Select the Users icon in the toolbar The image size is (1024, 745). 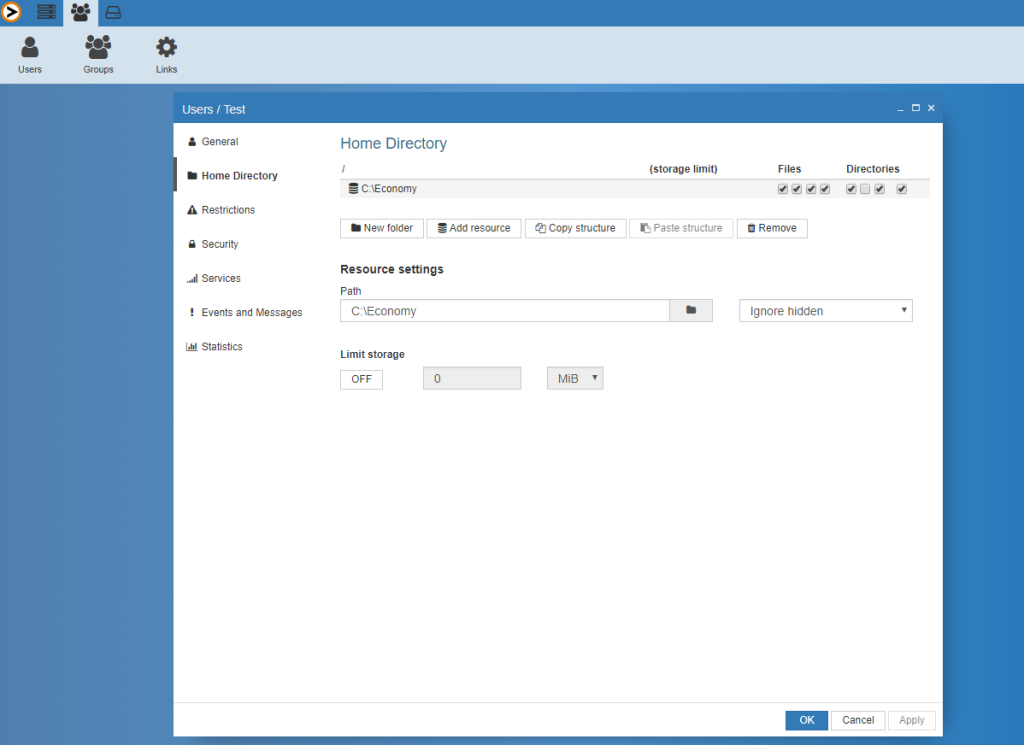(x=29, y=52)
